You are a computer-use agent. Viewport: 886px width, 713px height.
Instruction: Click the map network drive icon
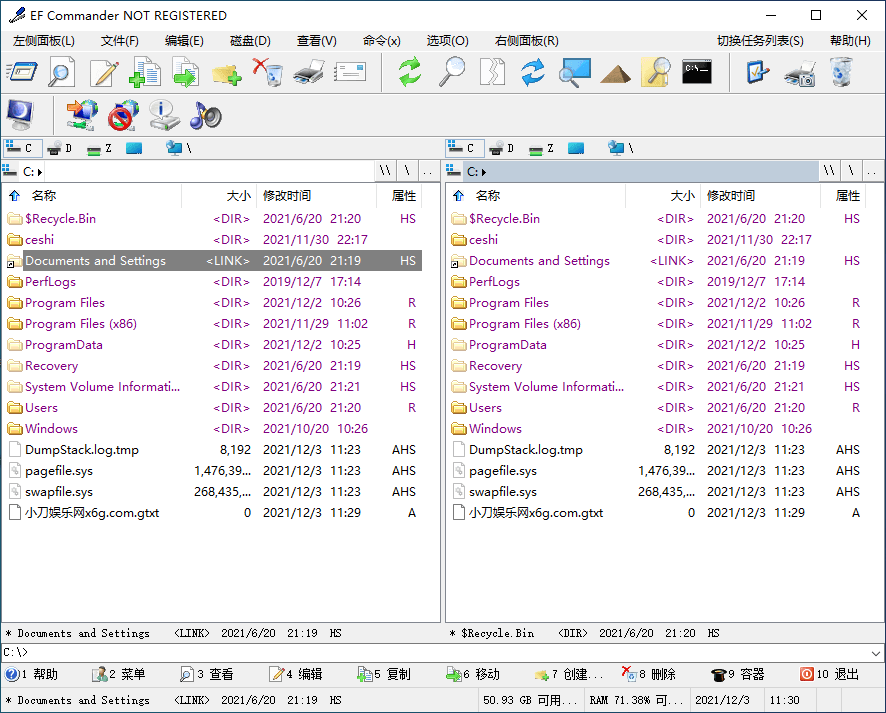tap(80, 115)
